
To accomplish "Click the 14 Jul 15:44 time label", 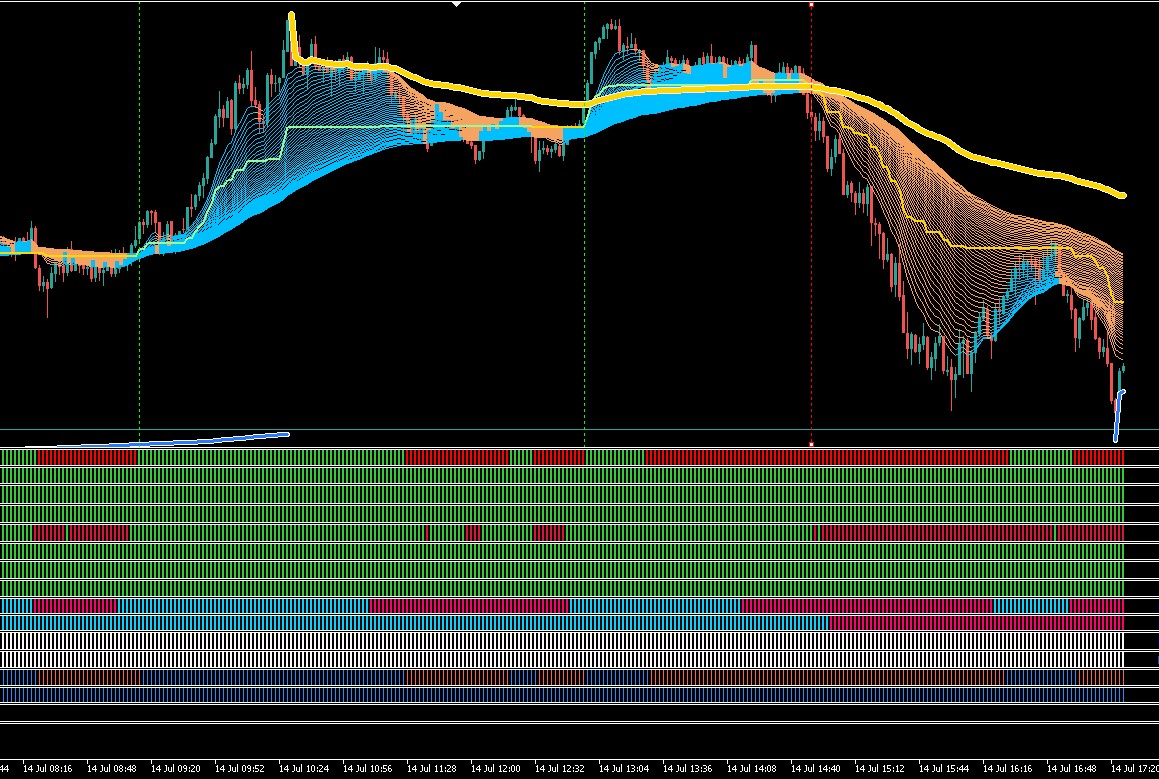I will [944, 769].
